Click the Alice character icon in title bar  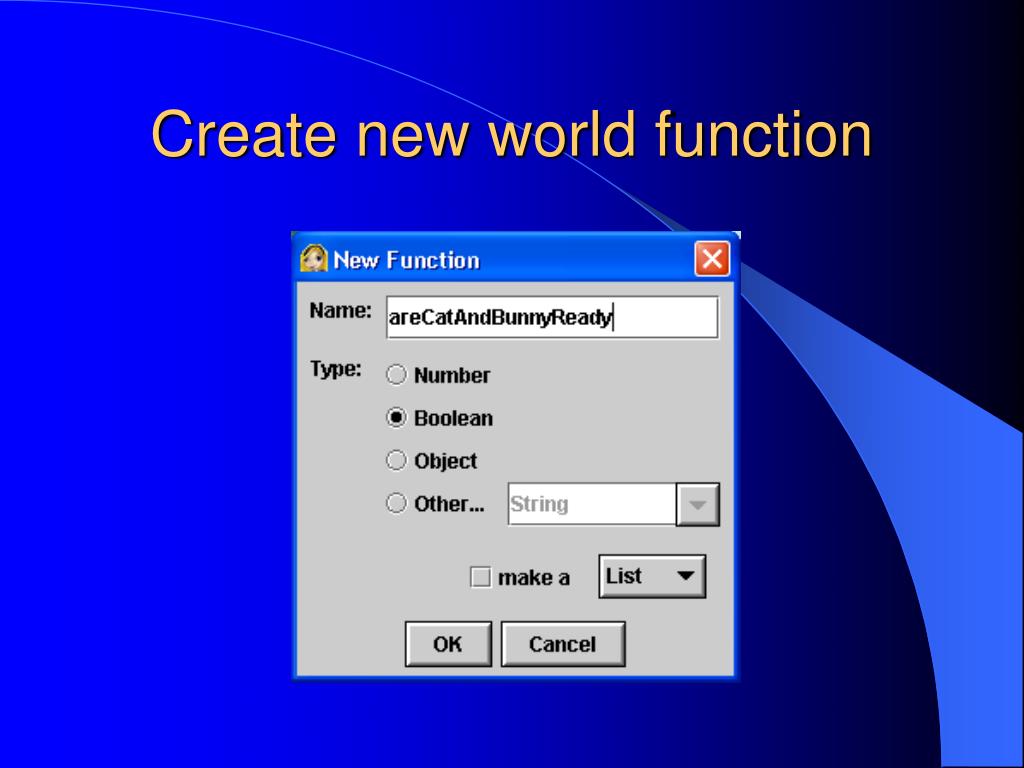(313, 259)
